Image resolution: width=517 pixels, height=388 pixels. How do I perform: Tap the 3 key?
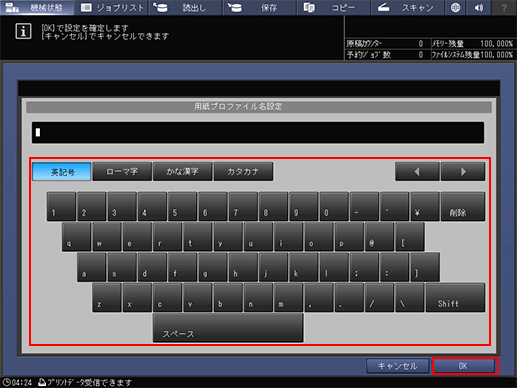click(x=122, y=206)
